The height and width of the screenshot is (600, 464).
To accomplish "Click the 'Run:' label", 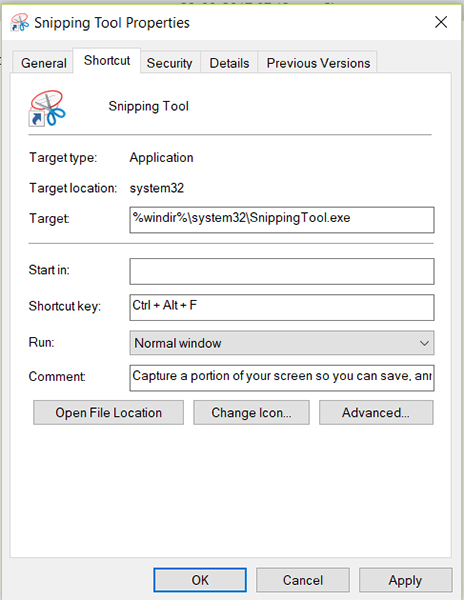I will click(x=41, y=342).
